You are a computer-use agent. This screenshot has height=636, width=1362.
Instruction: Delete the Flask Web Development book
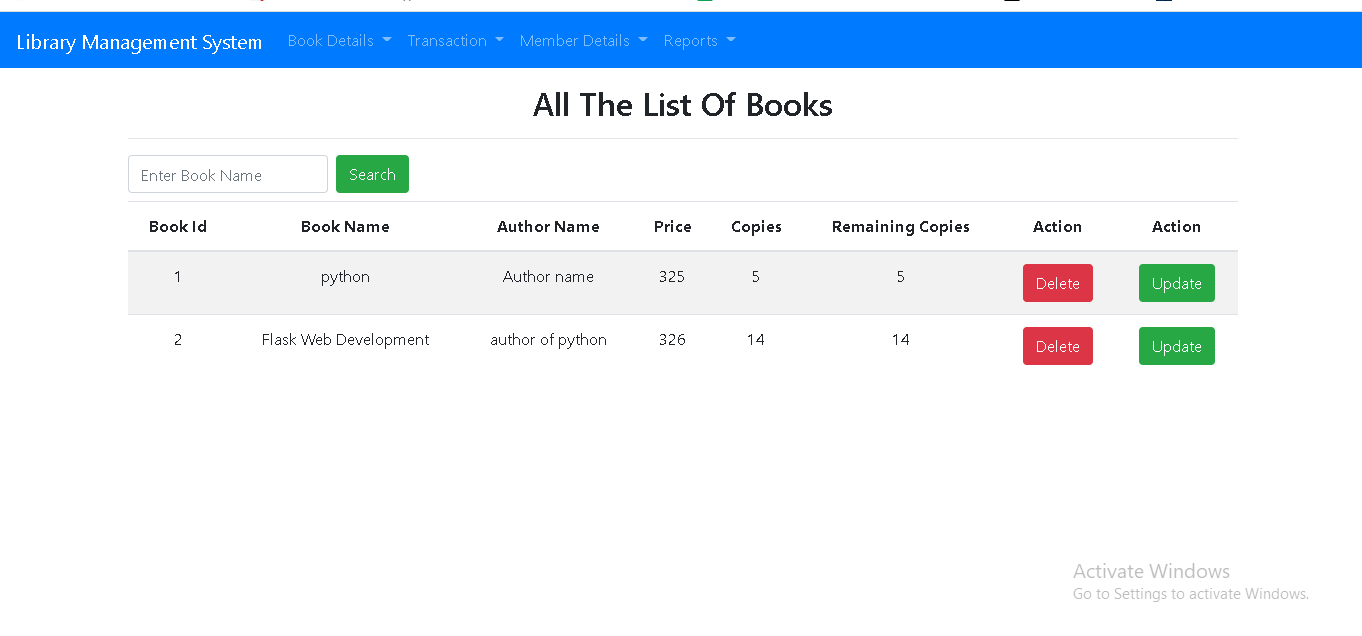point(1057,346)
